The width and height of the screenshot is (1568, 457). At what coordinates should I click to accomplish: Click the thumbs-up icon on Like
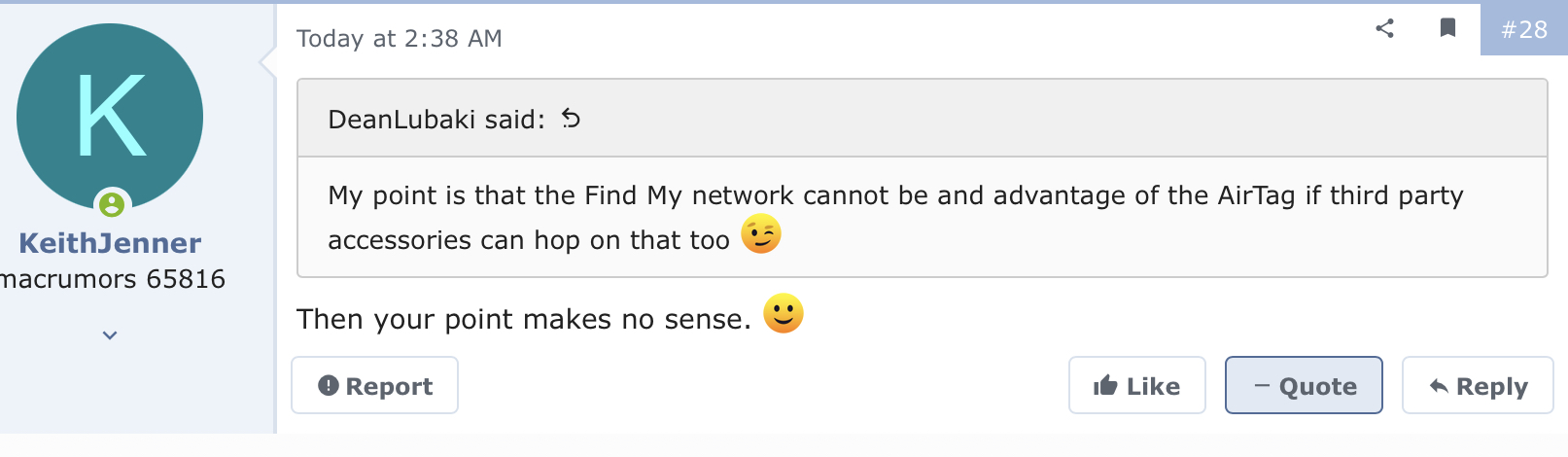tap(1105, 386)
